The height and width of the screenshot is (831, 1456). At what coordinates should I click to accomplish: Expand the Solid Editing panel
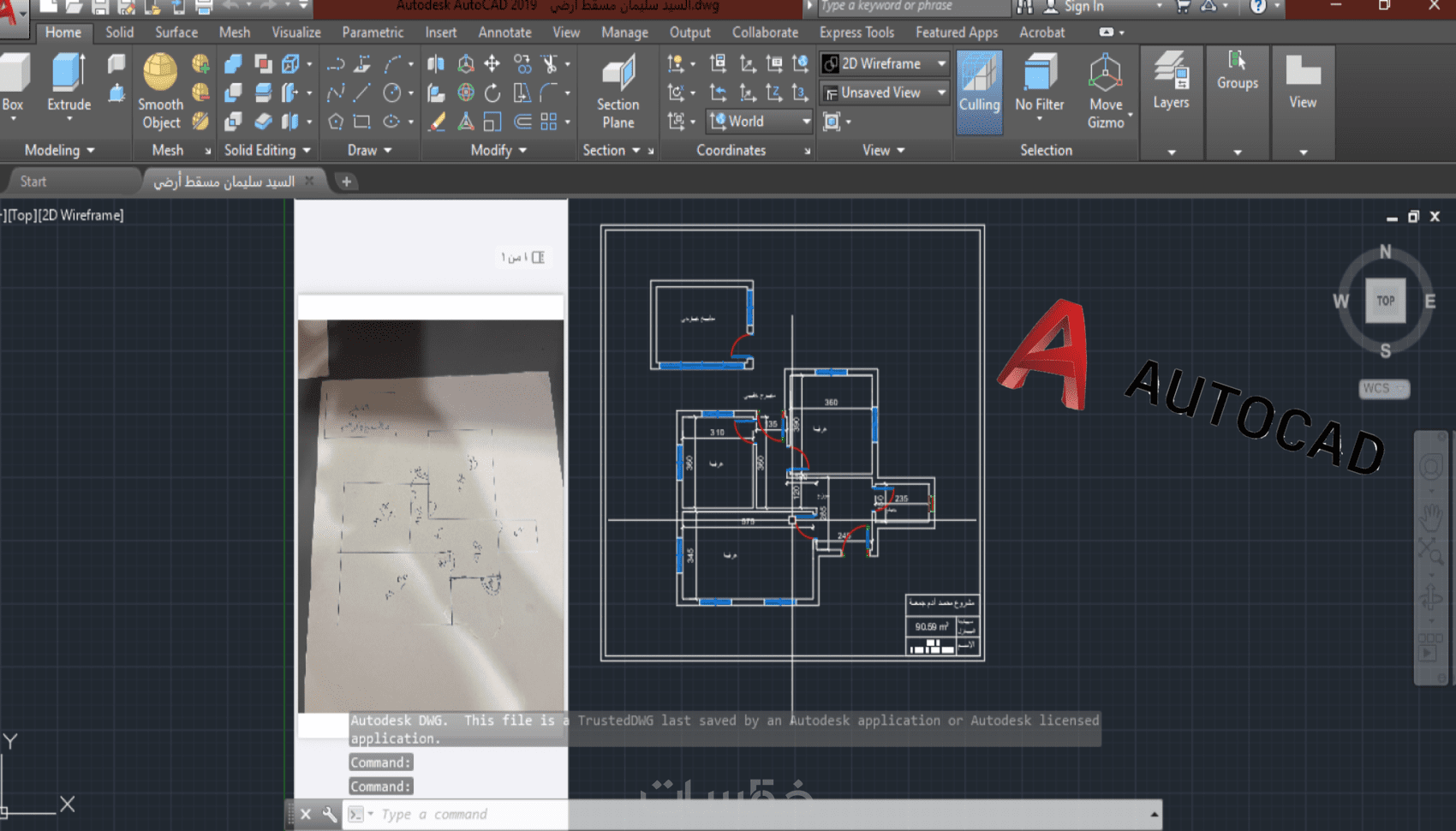[x=267, y=150]
